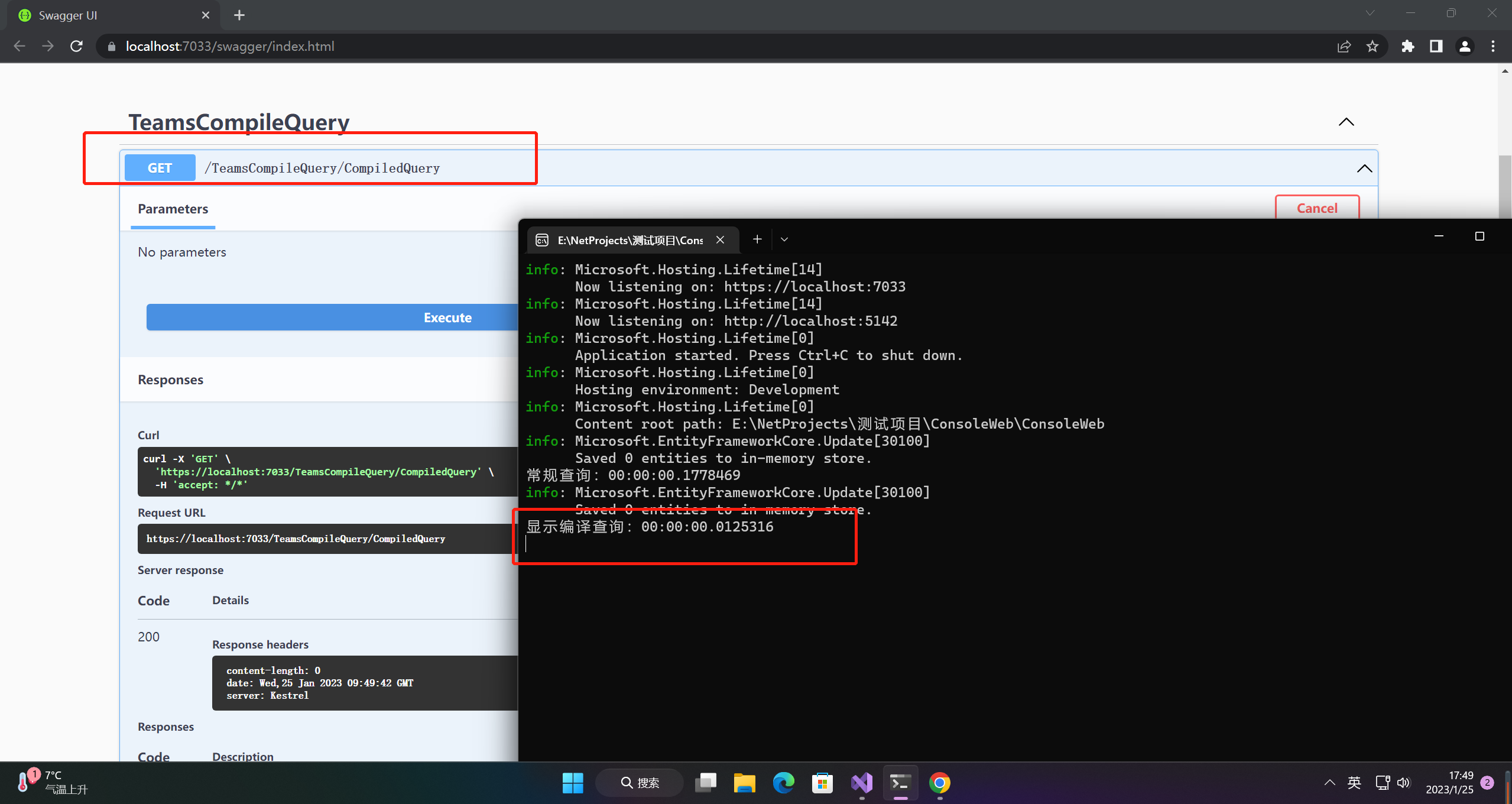Open Visual Studio from taskbar

coord(862,783)
